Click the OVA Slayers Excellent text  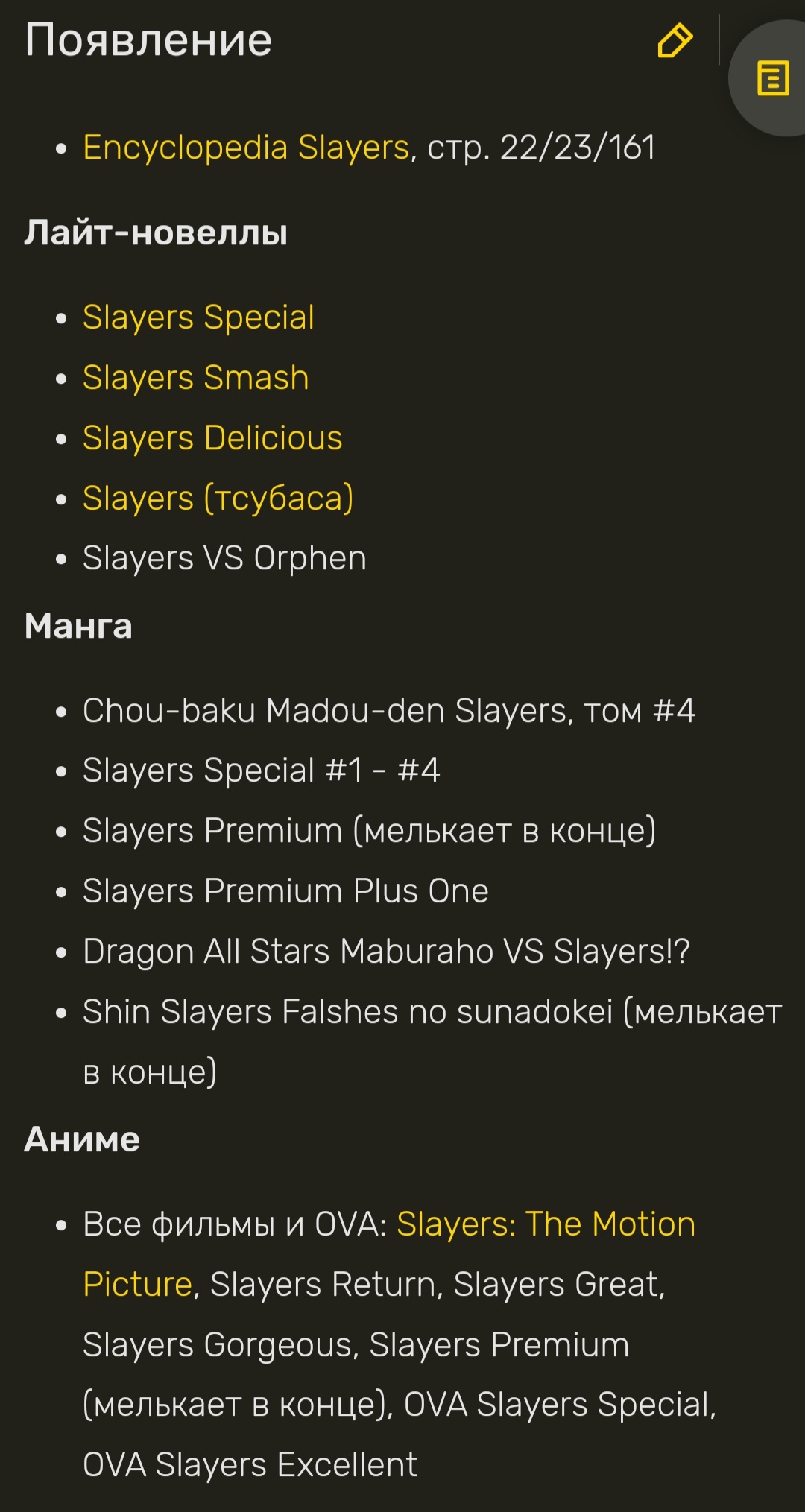pos(250,1465)
